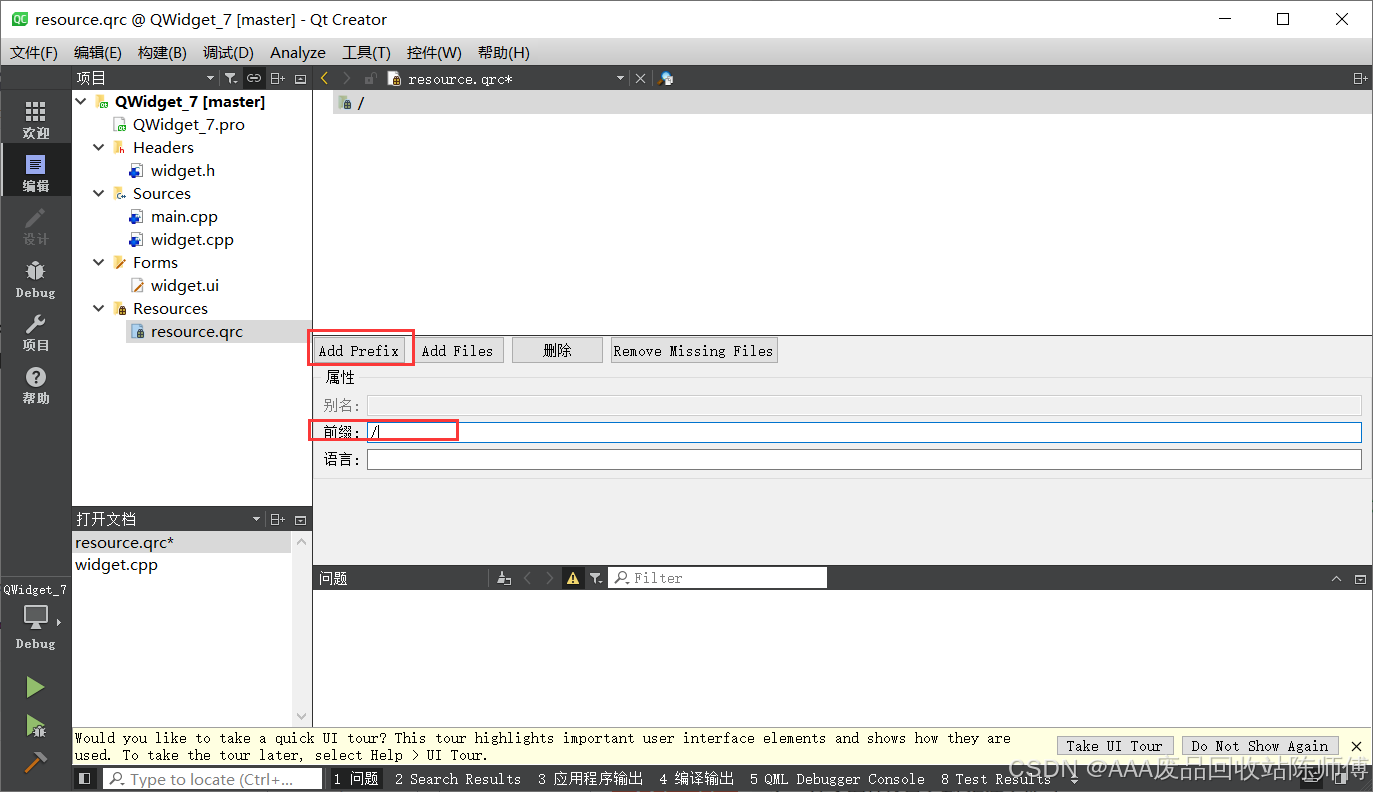This screenshot has width=1373, height=792.
Task: Collapse the Forms folder
Action: [99, 263]
